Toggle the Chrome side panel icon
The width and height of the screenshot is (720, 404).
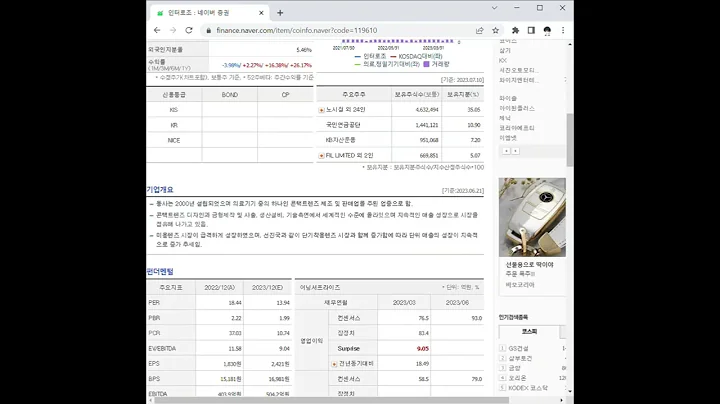point(531,30)
